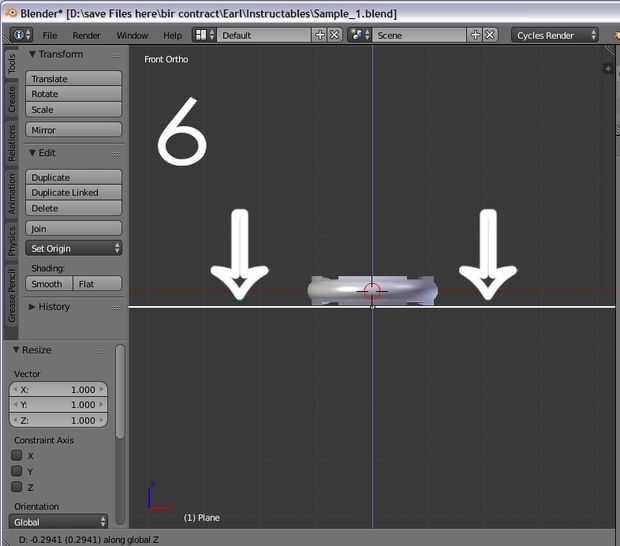Switch to the Create tab

(11, 100)
